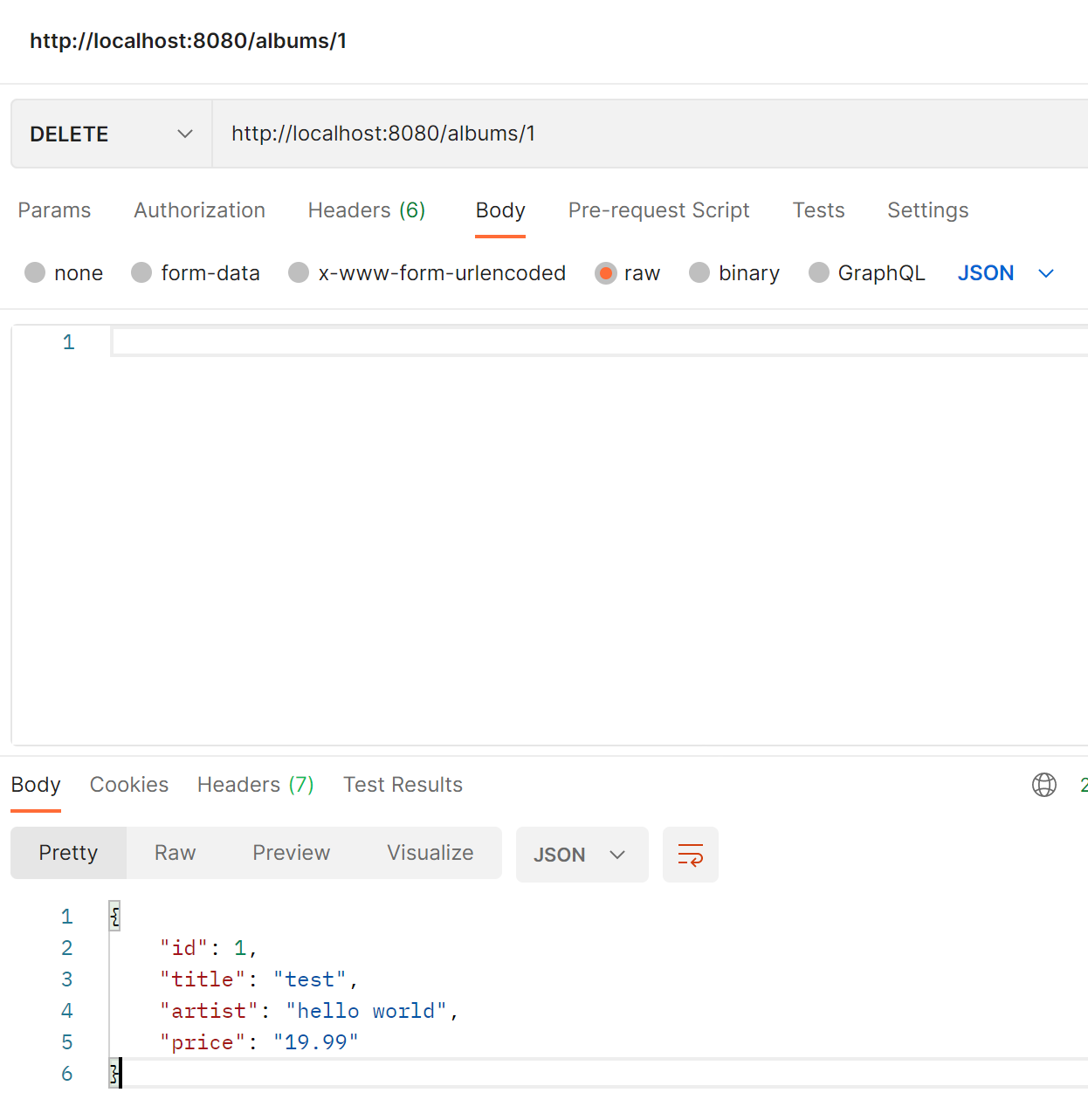Switch response view to Raw
Image resolution: width=1088 pixels, height=1120 pixels.
(x=174, y=853)
